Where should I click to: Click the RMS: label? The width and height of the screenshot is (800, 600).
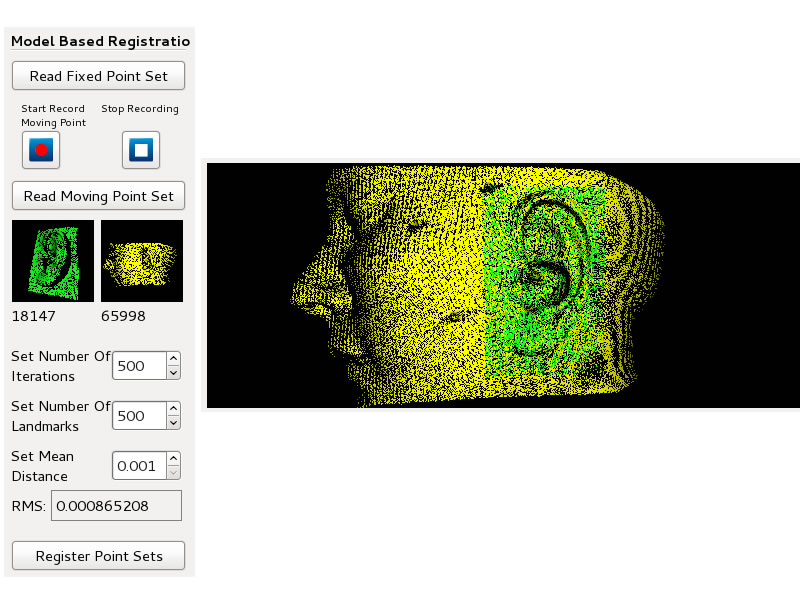pos(29,506)
